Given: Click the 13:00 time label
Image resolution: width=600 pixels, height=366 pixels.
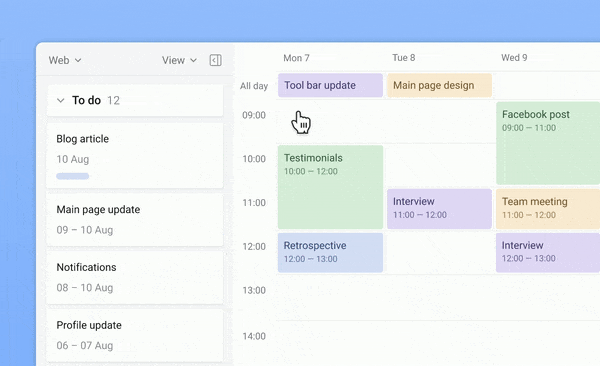Looking at the screenshot, I should point(254,291).
